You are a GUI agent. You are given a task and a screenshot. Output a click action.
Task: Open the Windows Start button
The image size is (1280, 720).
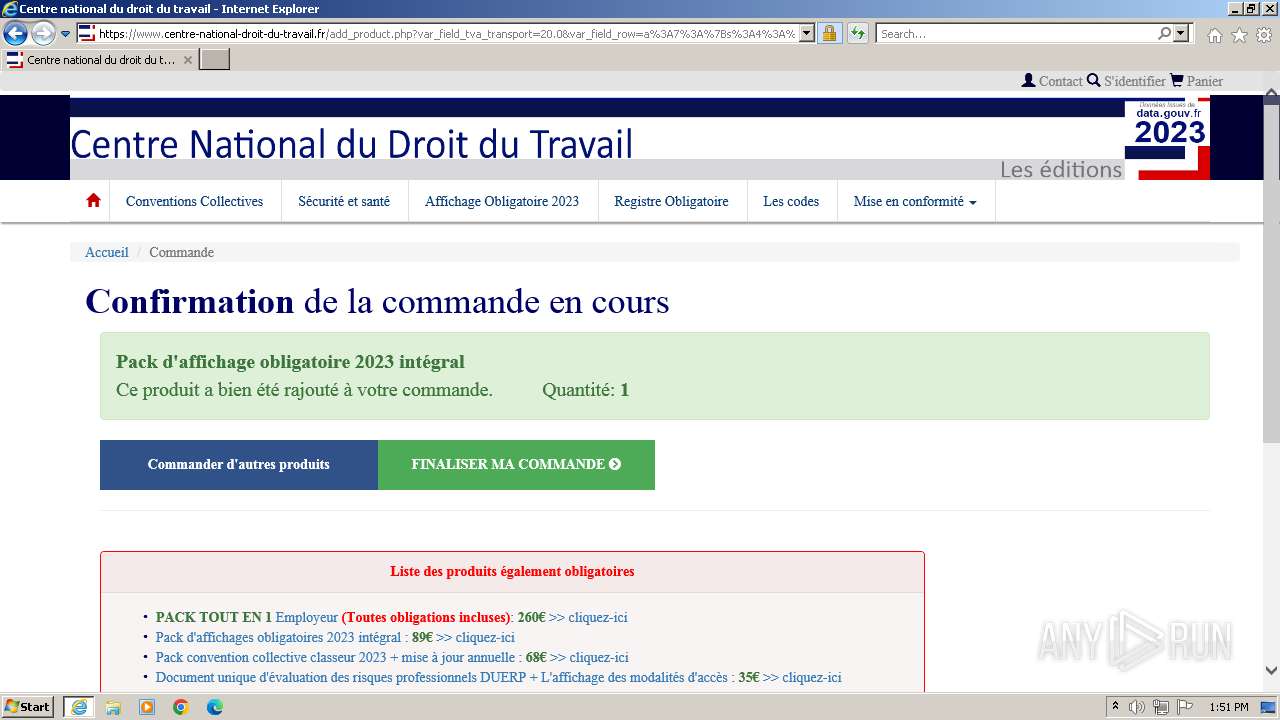click(x=29, y=707)
